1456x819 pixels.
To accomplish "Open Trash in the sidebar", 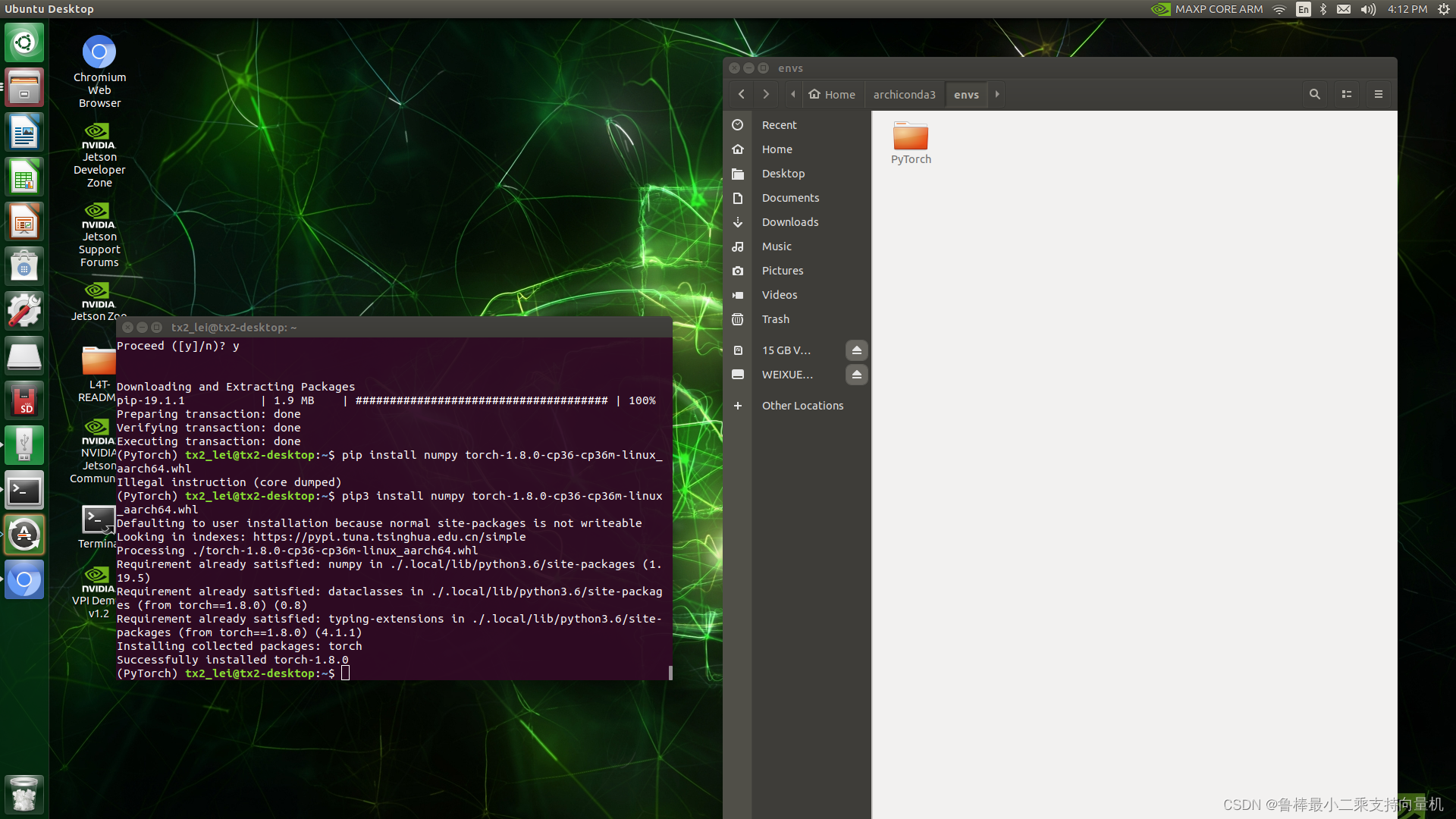I will click(x=775, y=319).
